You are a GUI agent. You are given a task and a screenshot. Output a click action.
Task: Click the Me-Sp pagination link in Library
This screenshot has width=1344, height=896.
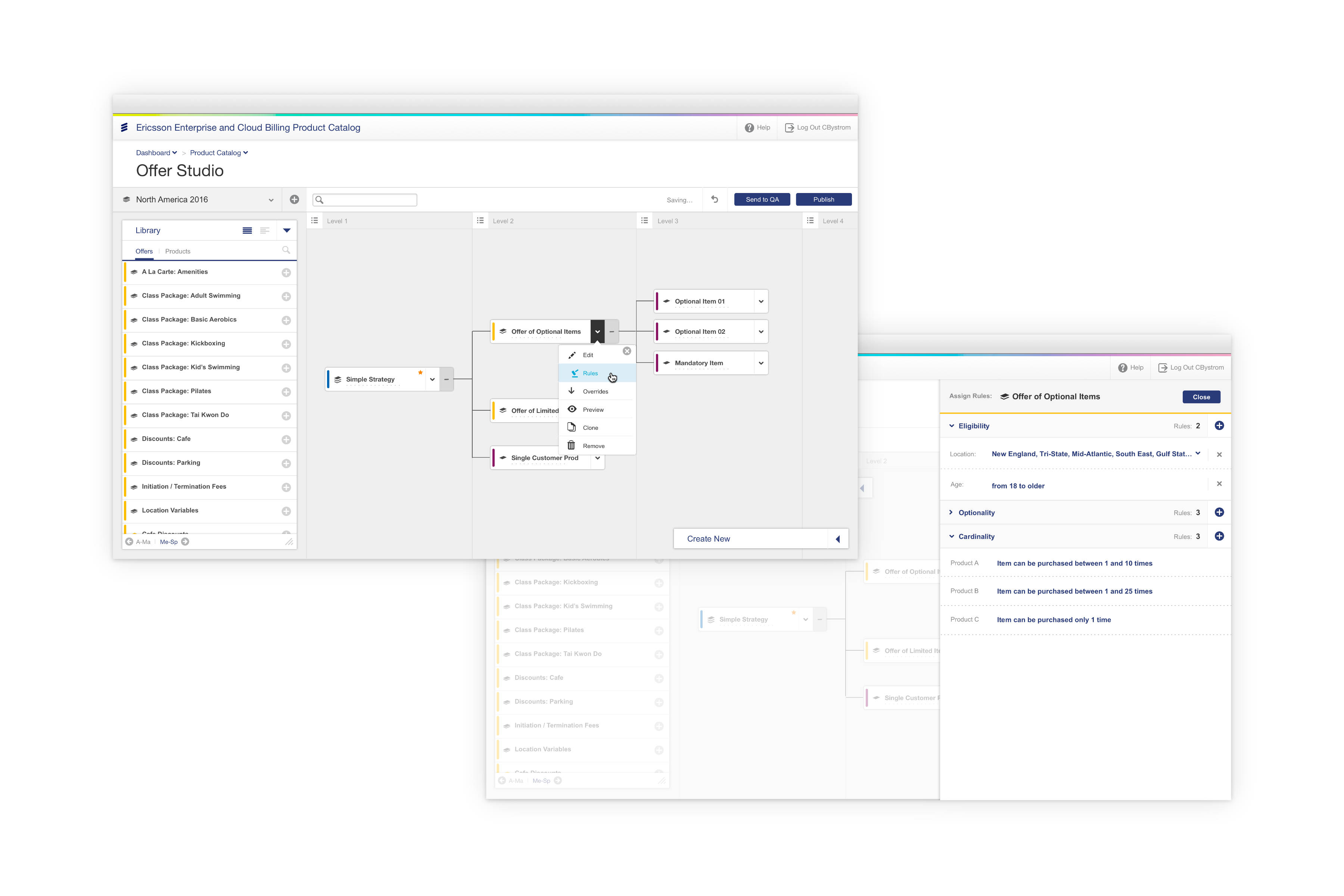(169, 542)
